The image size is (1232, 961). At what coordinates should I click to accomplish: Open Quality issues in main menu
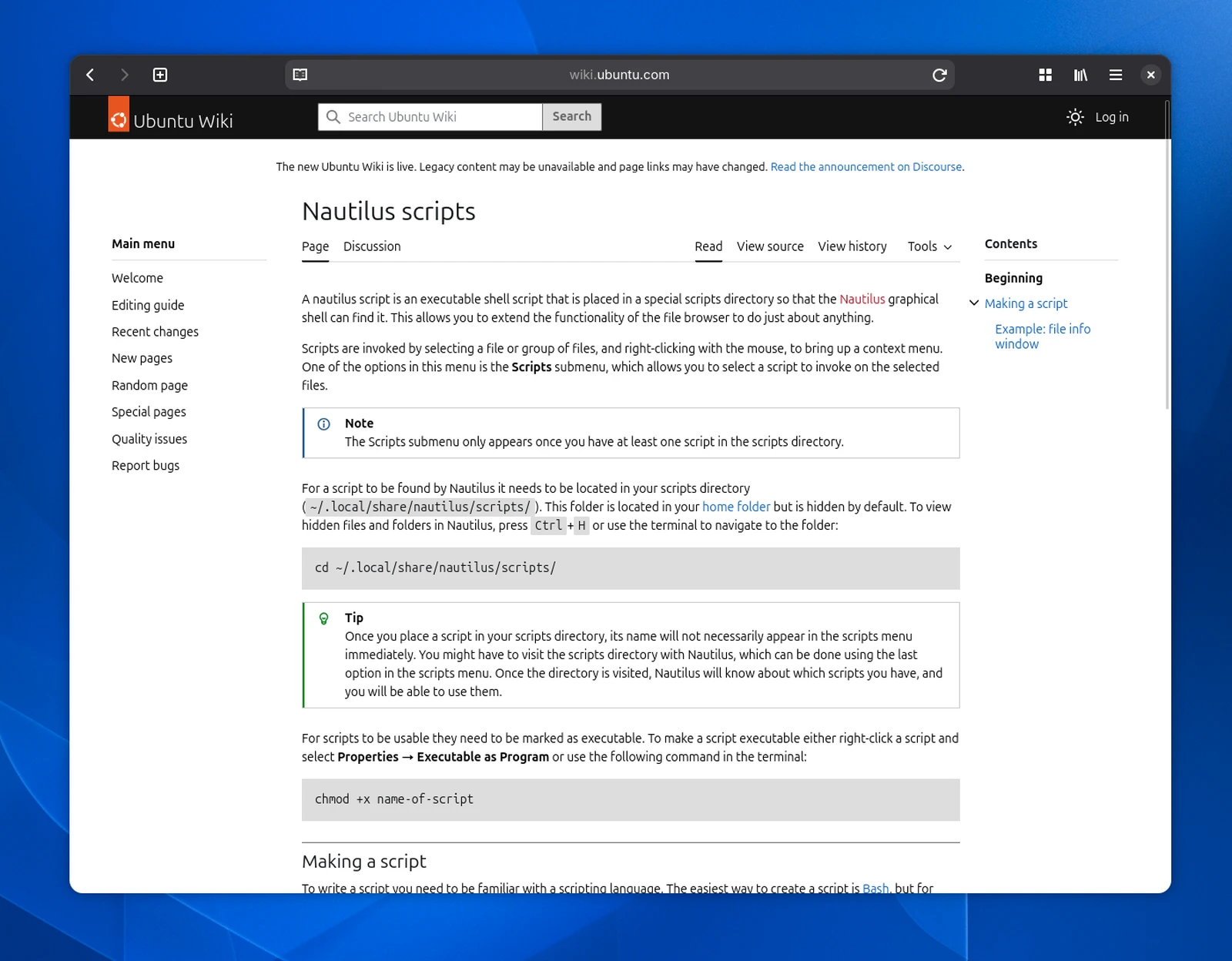coord(149,439)
